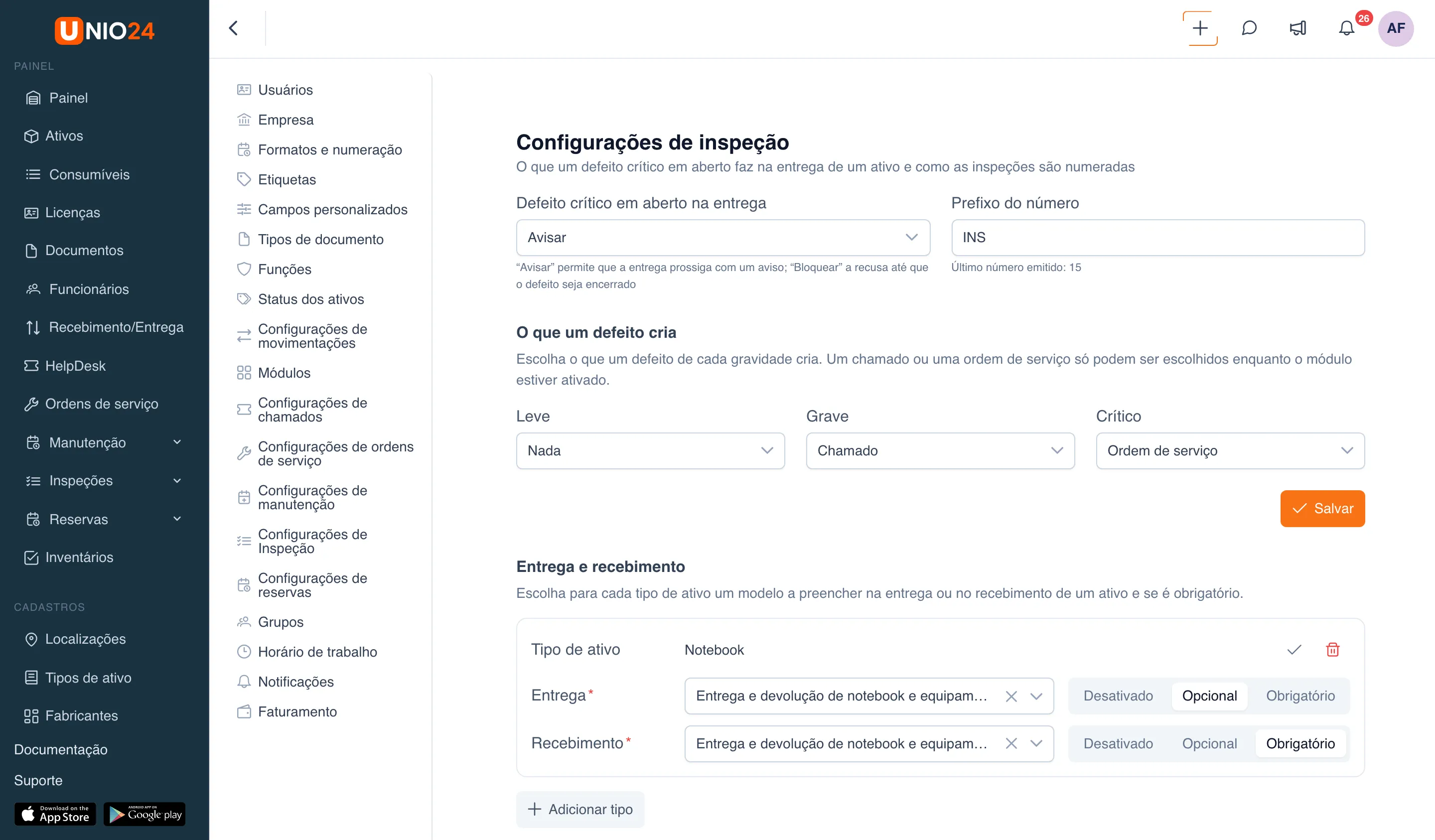Open the notifications bell icon

point(1346,28)
